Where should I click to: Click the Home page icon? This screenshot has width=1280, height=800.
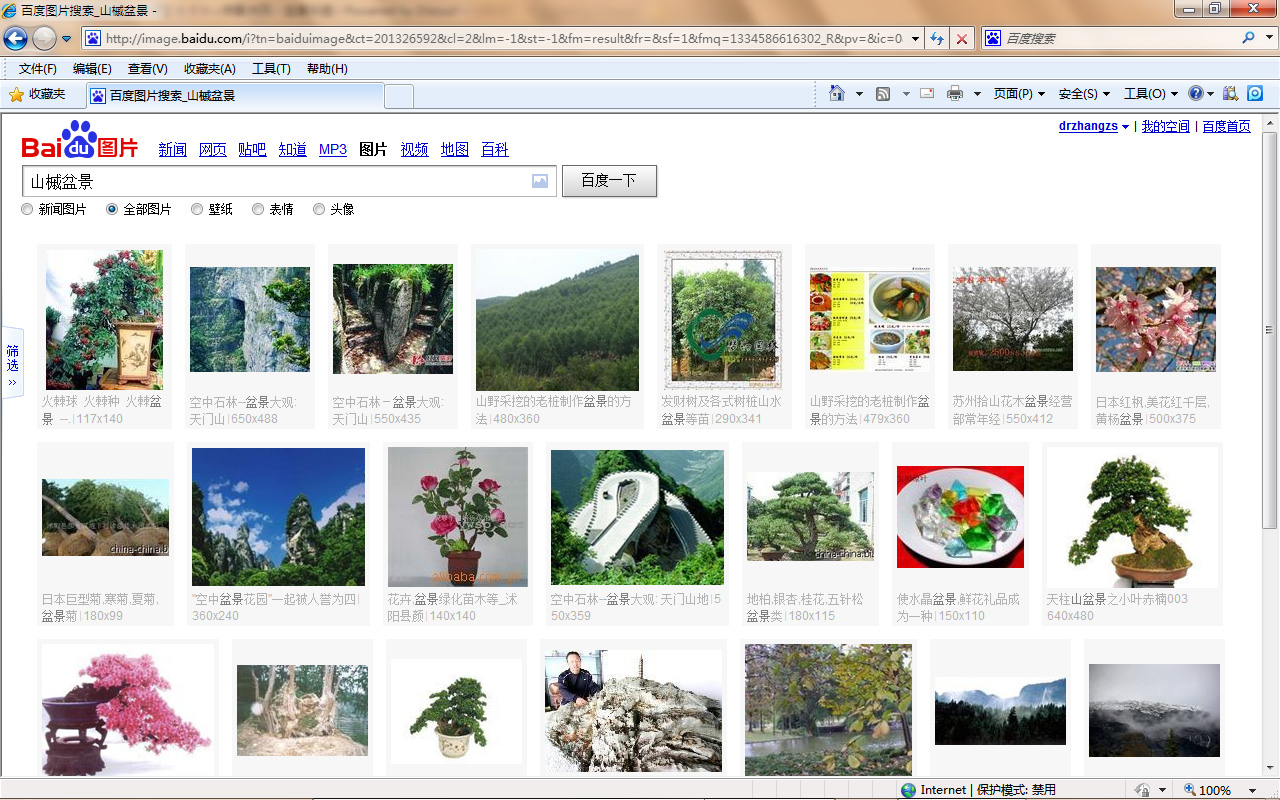(837, 93)
